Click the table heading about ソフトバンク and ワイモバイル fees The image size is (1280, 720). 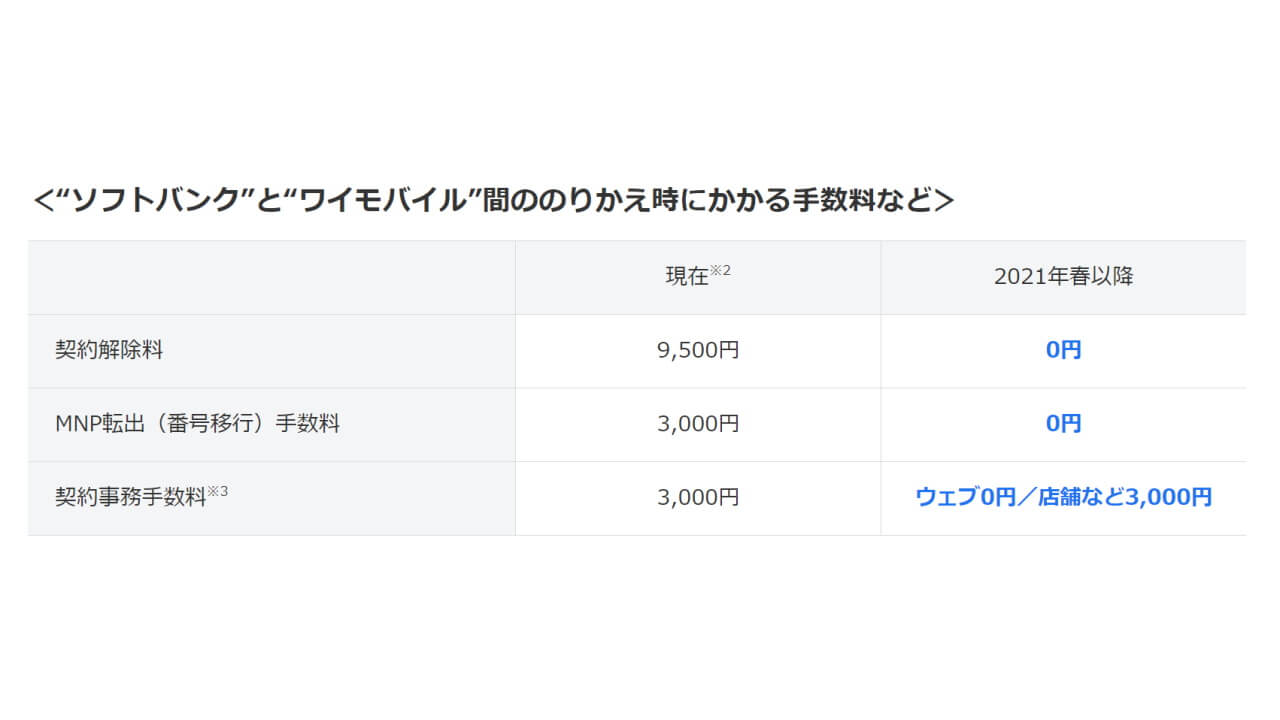tap(493, 201)
